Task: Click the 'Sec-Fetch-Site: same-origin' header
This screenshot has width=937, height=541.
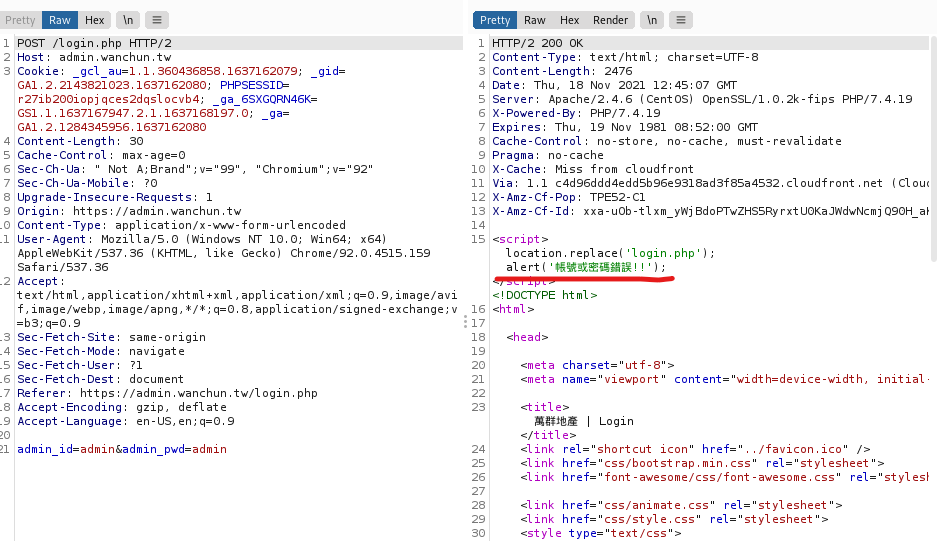Action: click(x=111, y=337)
